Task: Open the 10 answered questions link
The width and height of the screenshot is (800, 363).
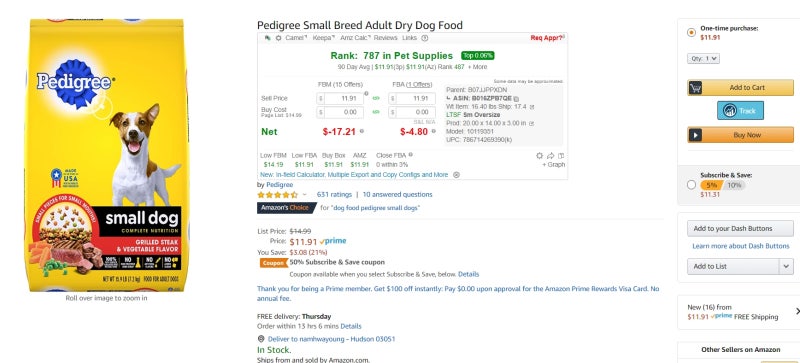Action: click(397, 195)
